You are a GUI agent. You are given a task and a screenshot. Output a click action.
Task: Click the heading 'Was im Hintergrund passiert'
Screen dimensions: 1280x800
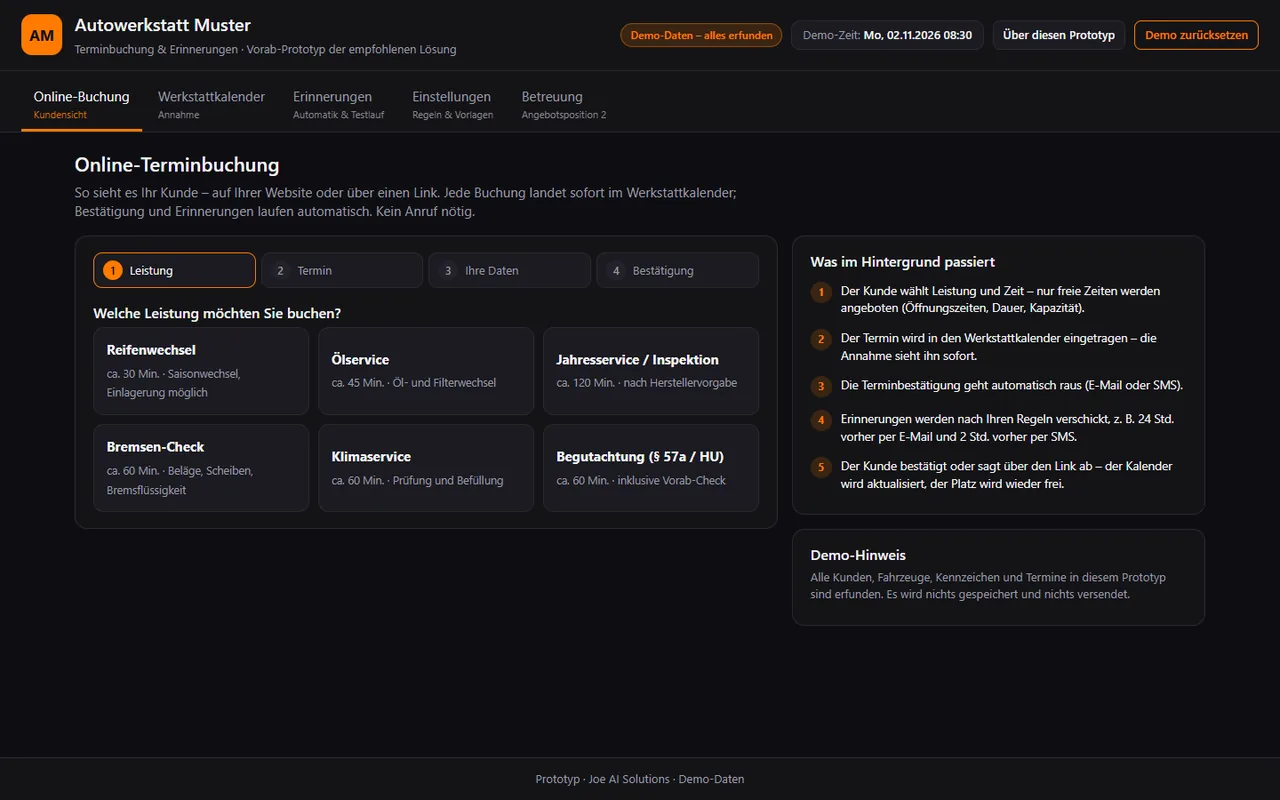coord(902,262)
